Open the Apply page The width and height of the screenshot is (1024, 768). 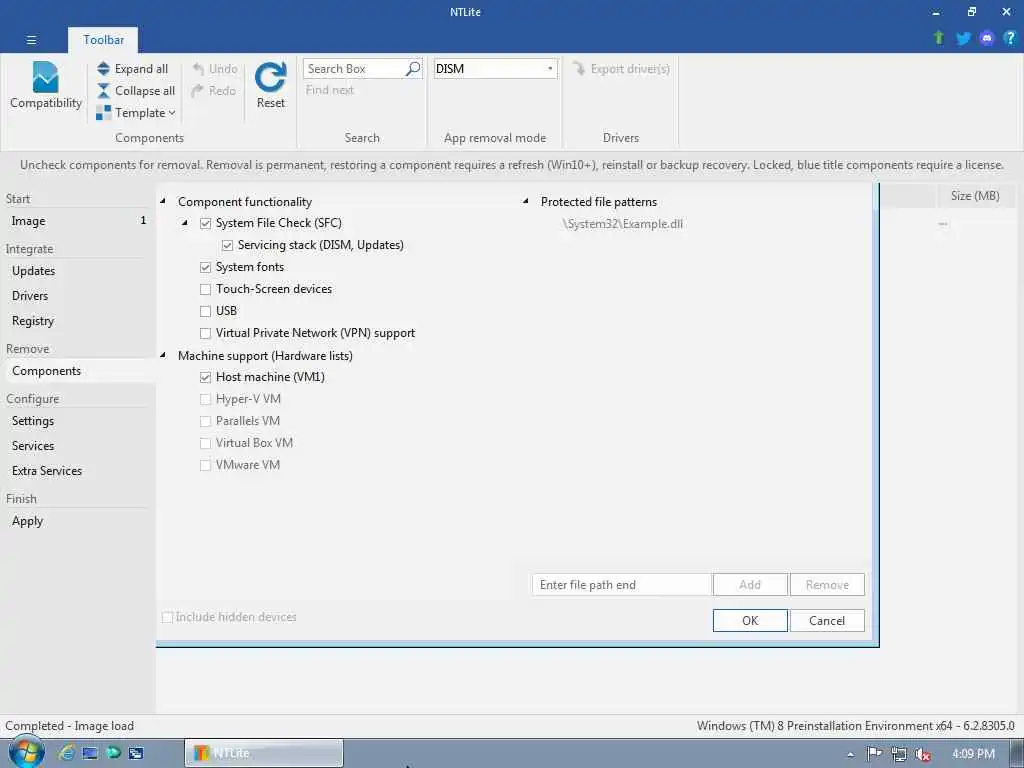click(x=27, y=521)
